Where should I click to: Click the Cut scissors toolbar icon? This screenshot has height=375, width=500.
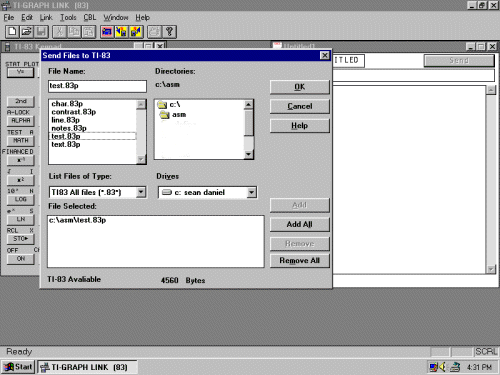(59, 32)
